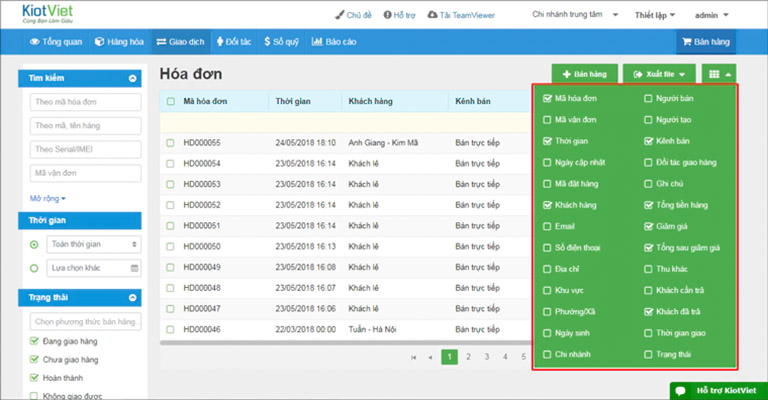Open the Chủ đề theme brush icon
This screenshot has height=400, width=768.
coord(339,15)
